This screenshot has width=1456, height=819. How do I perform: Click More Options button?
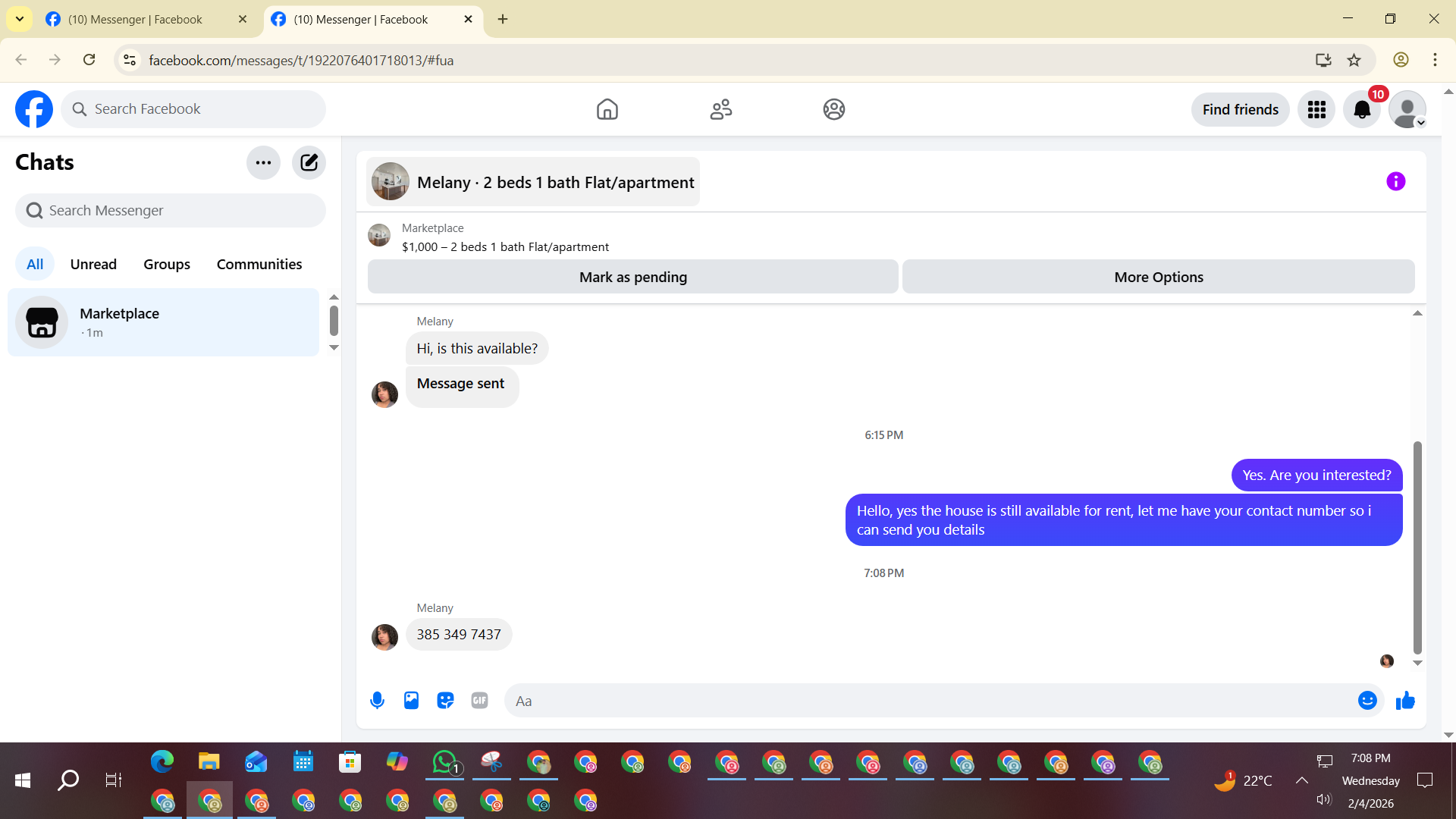click(x=1158, y=277)
